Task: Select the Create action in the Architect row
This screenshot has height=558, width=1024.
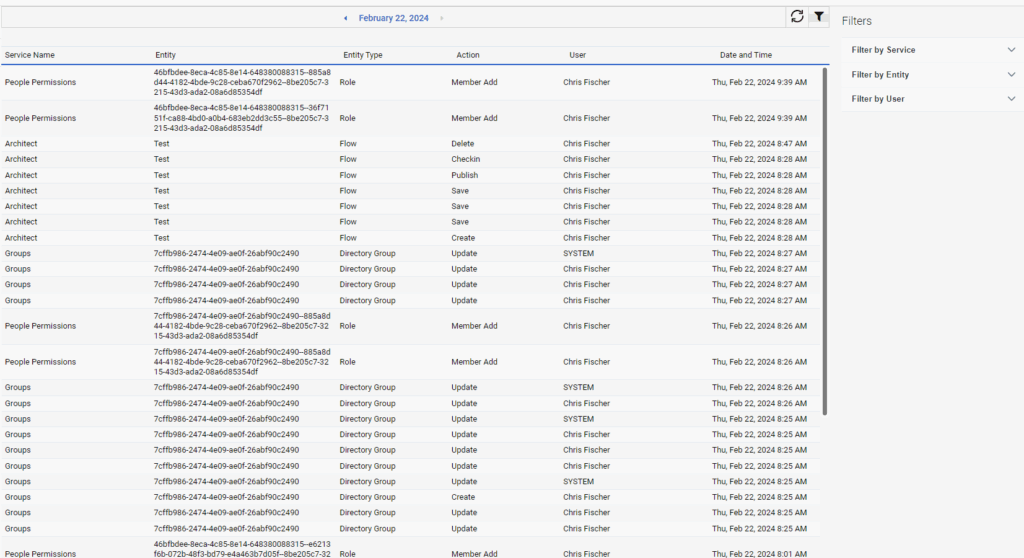Action: [x=463, y=238]
